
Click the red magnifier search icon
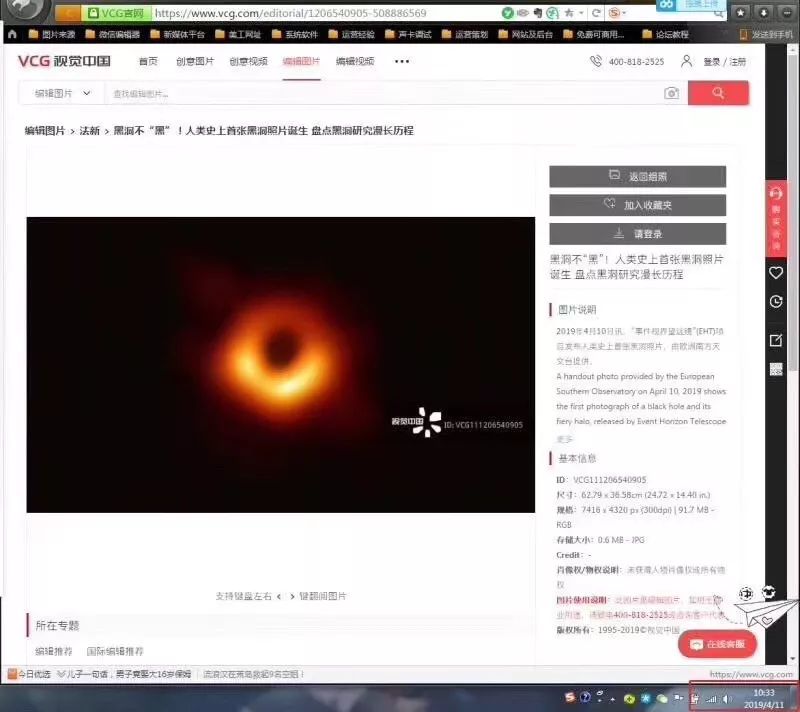[718, 92]
